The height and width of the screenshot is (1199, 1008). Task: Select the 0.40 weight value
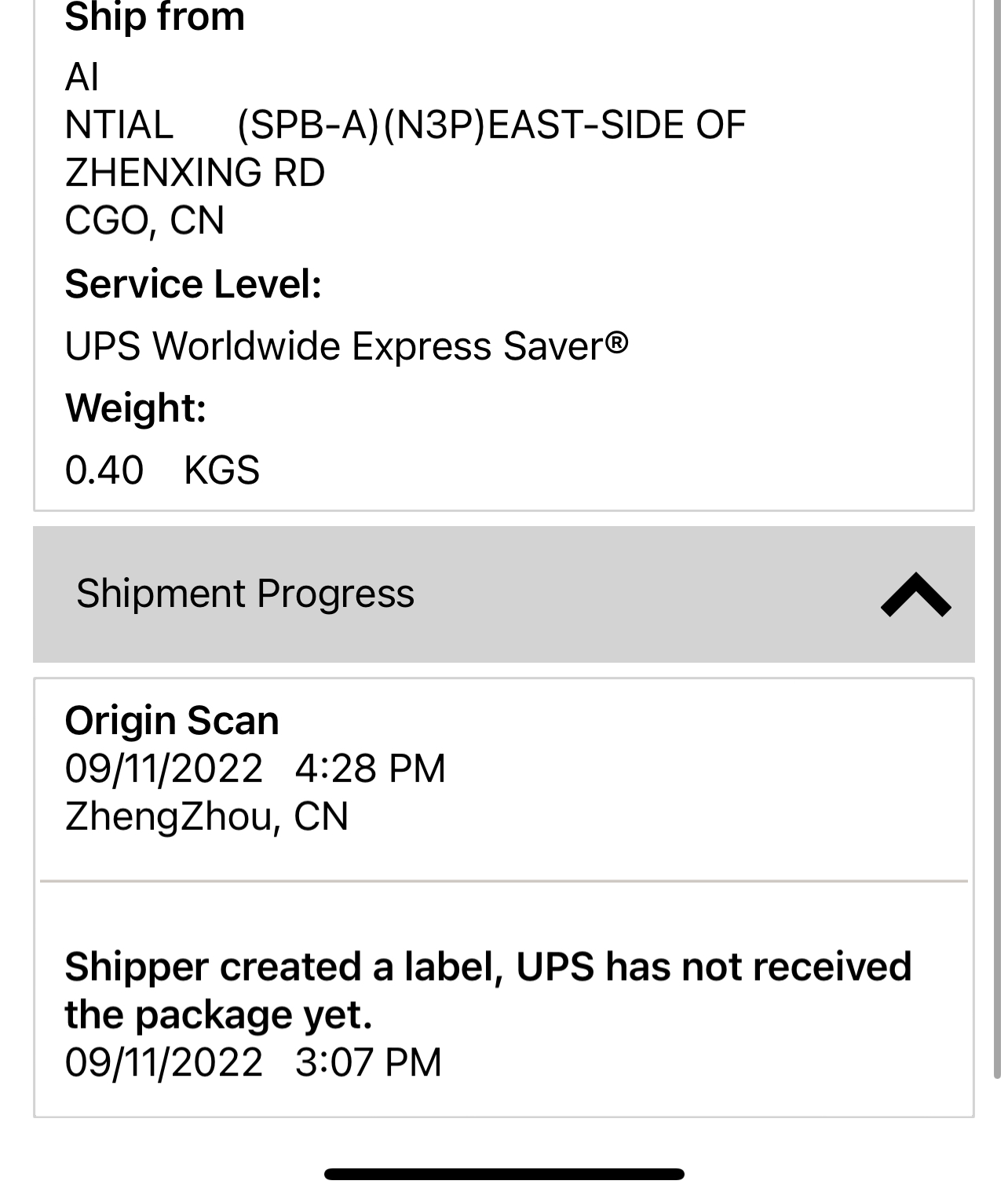click(x=104, y=470)
